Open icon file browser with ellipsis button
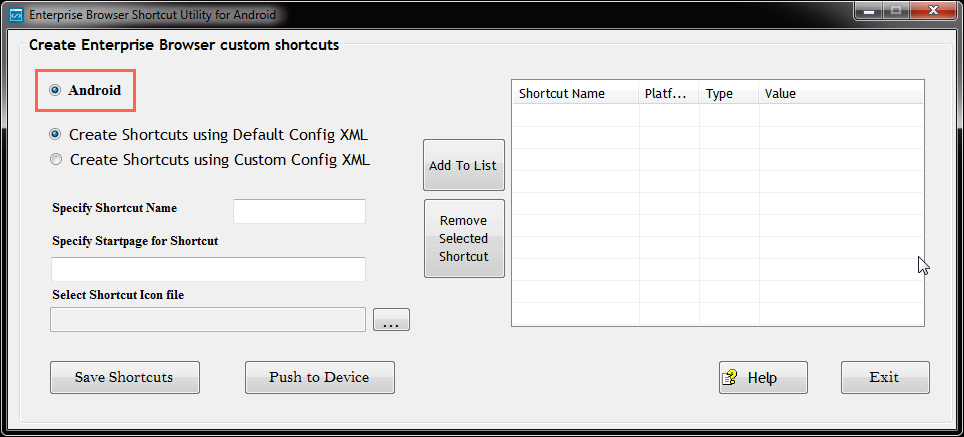The width and height of the screenshot is (964, 437). [391, 320]
